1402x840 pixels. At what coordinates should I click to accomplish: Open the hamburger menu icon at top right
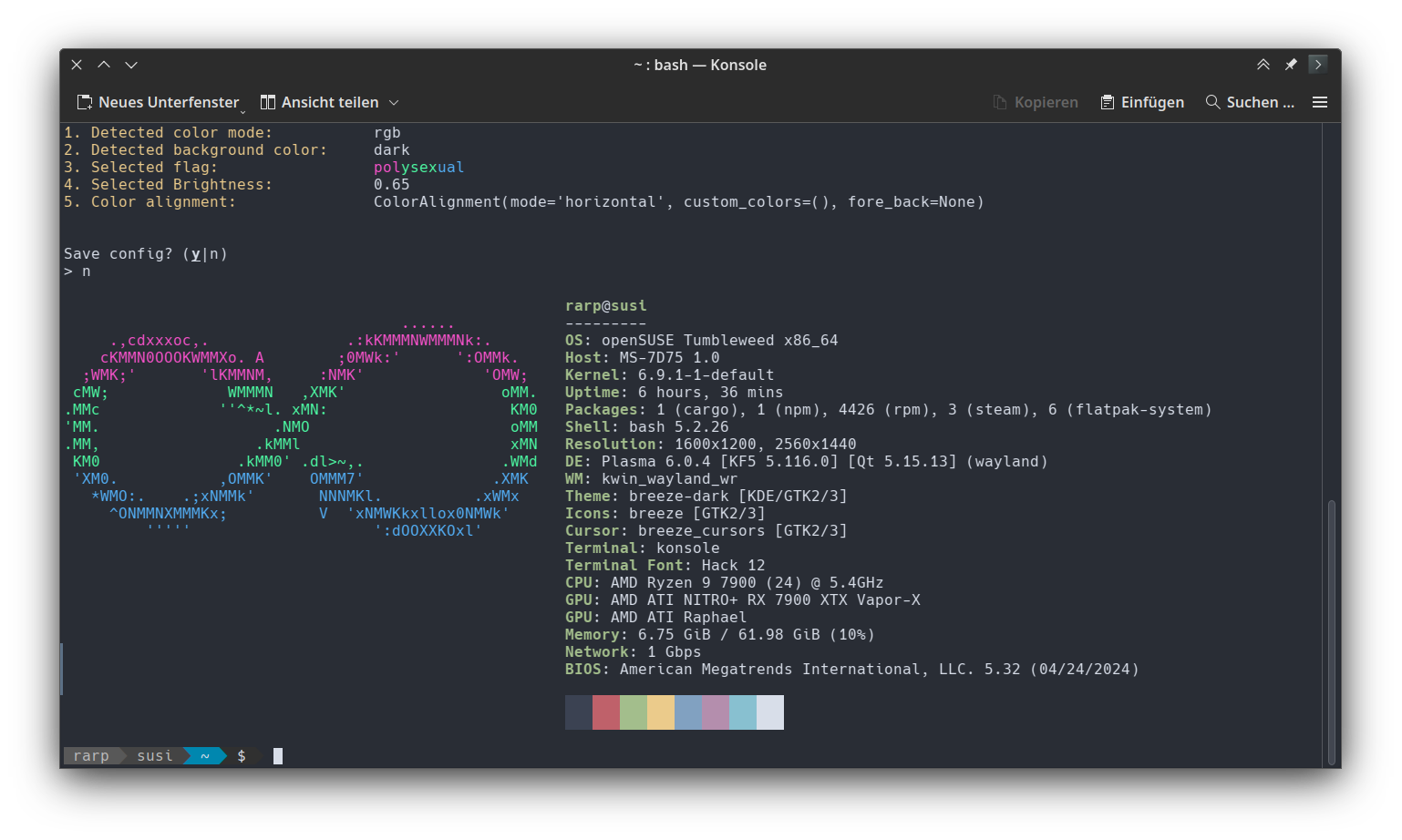click(1320, 102)
